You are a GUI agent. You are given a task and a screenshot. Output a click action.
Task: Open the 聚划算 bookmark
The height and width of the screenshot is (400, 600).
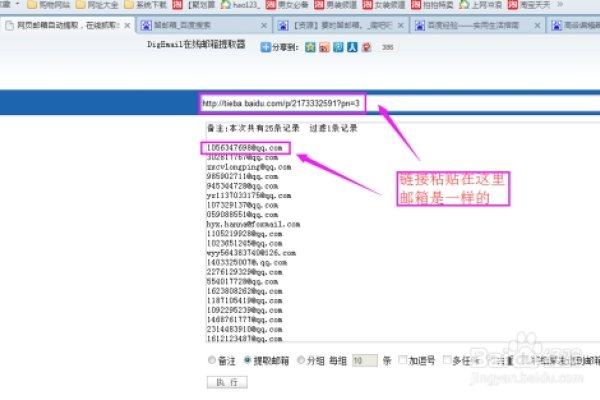click(x=194, y=5)
